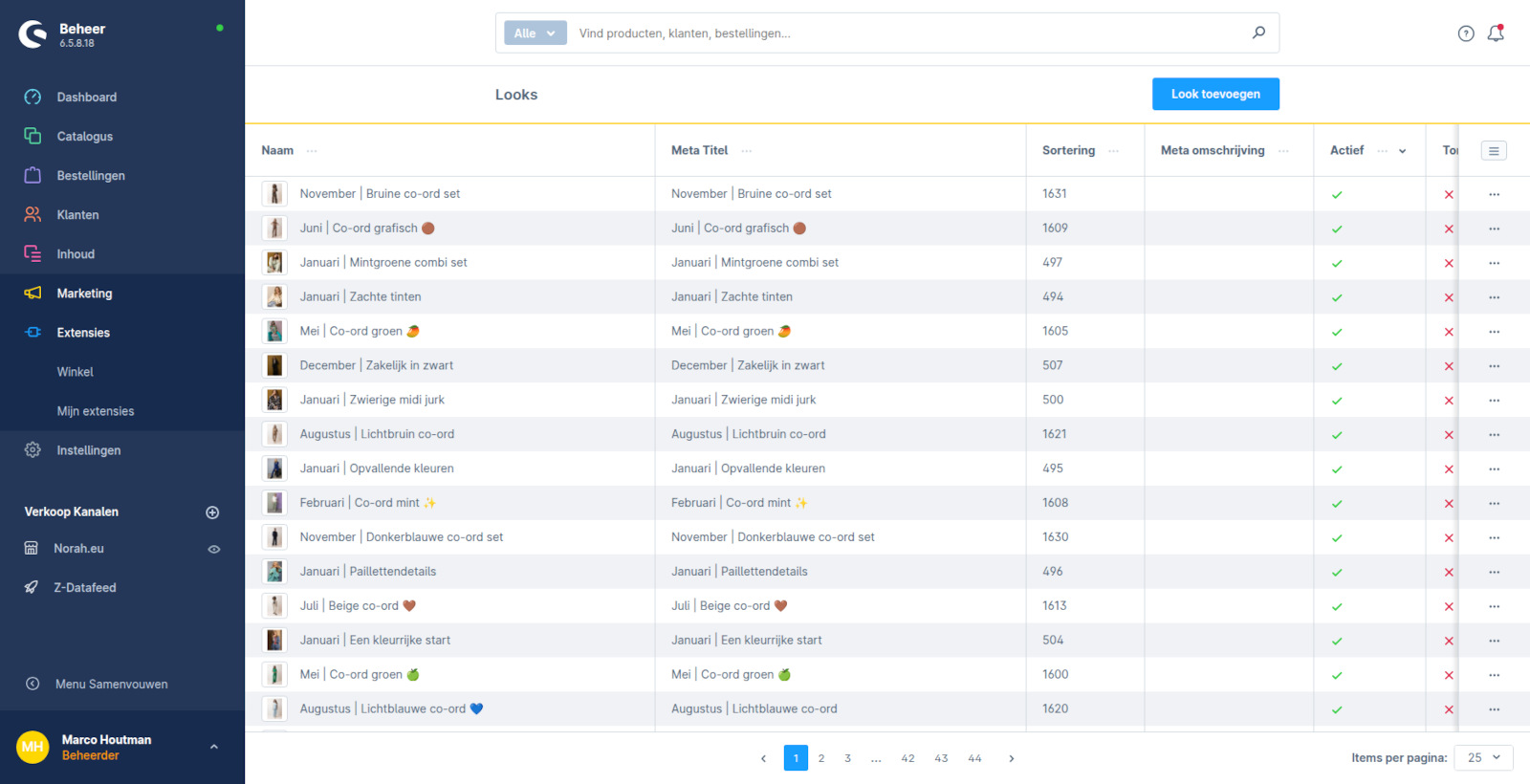Open Items per pagina dropdown

(1483, 758)
